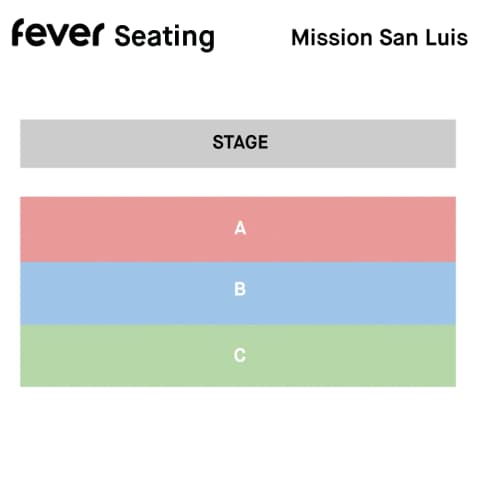Choose the green rear seating zone

click(238, 356)
